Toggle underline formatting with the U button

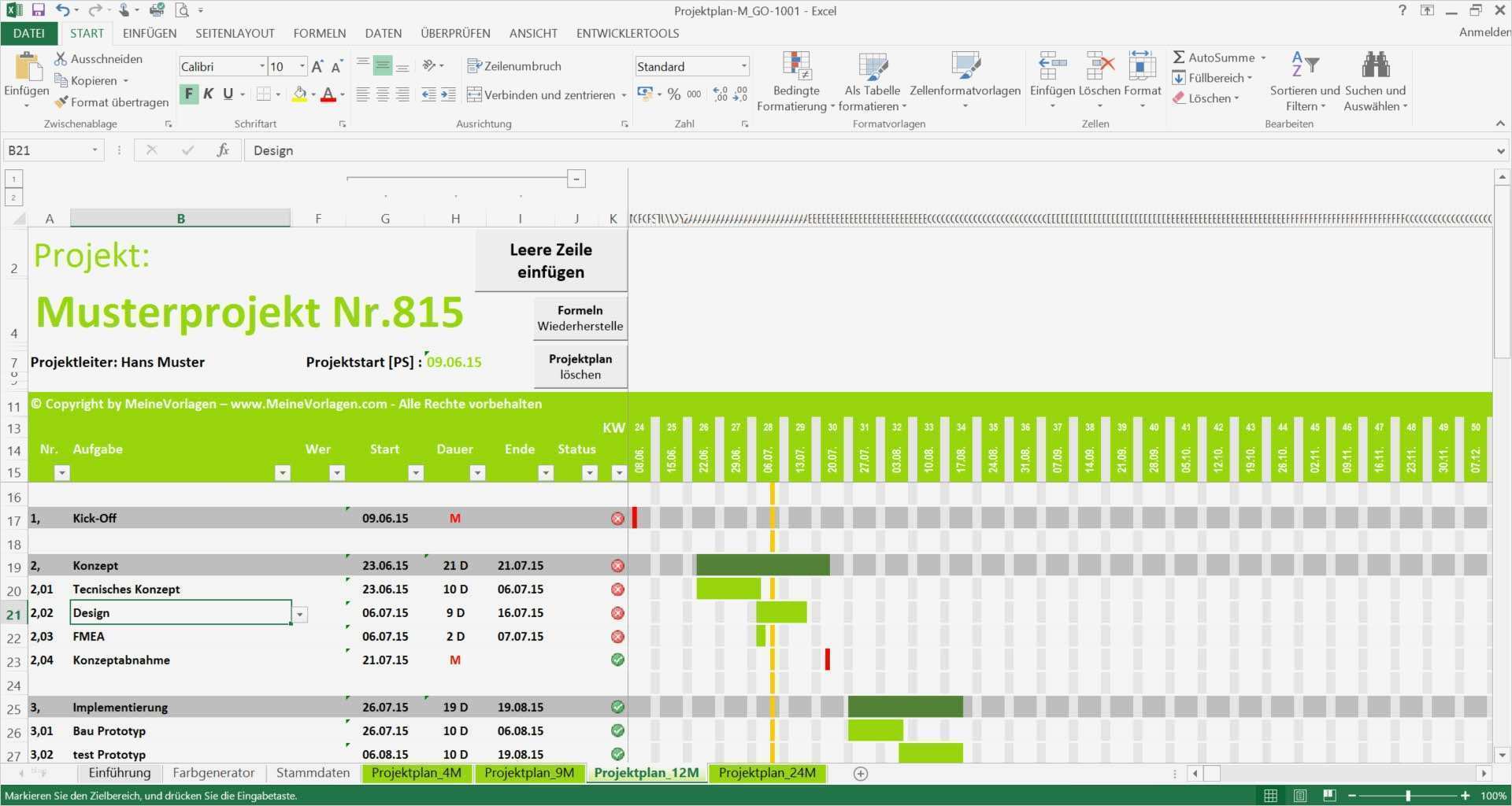tap(227, 94)
